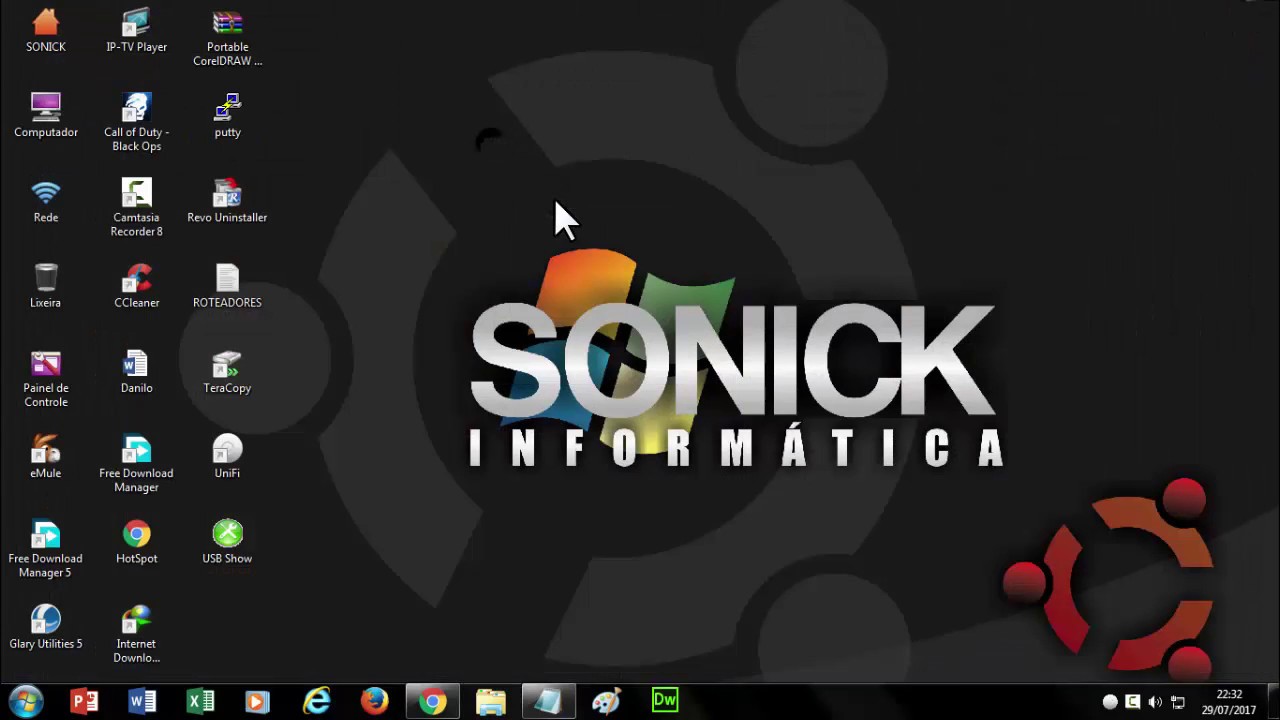1280x720 pixels.
Task: Open Excel from the taskbar
Action: [x=200, y=701]
